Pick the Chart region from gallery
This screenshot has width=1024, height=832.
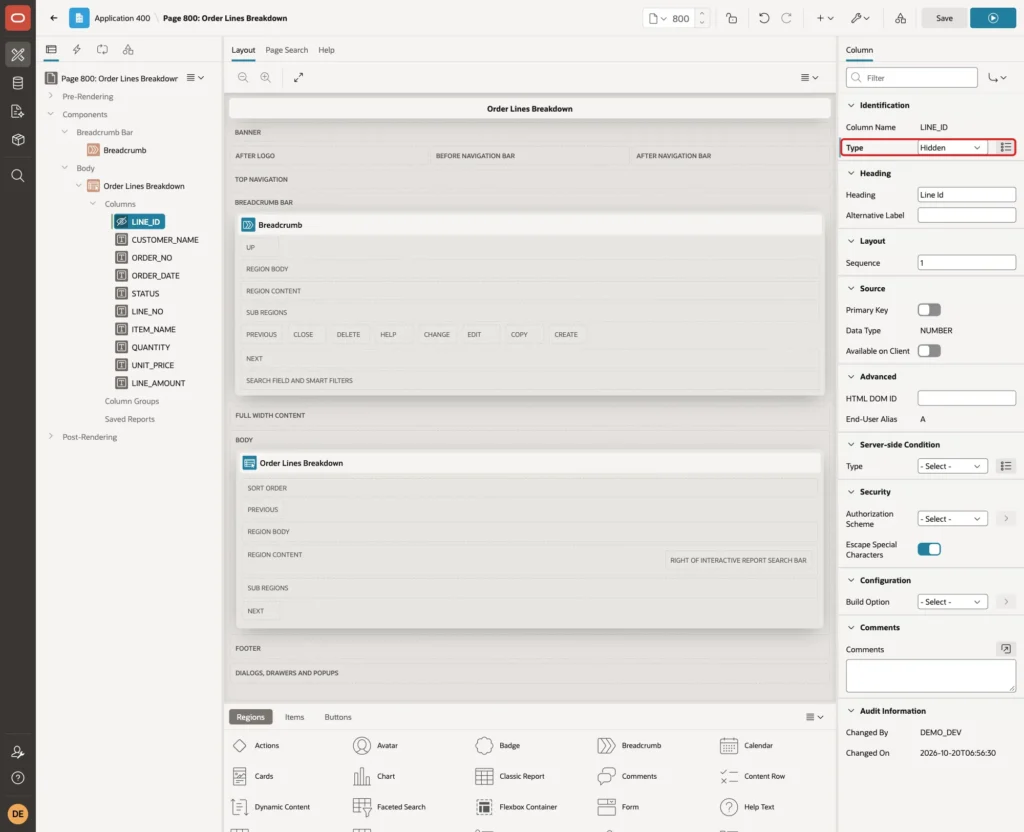pyautogui.click(x=374, y=776)
